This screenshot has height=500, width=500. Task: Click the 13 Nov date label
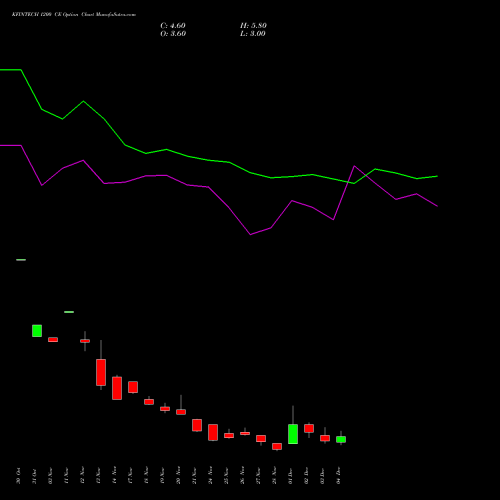[x=98, y=476]
